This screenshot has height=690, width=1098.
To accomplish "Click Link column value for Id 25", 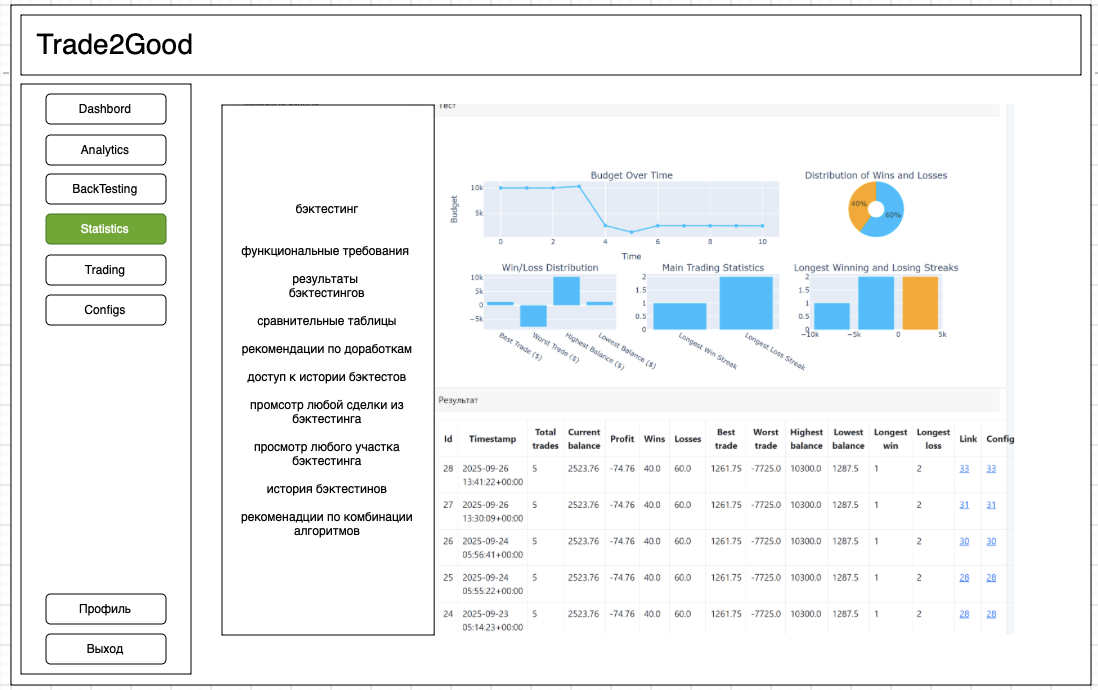I will tap(964, 577).
